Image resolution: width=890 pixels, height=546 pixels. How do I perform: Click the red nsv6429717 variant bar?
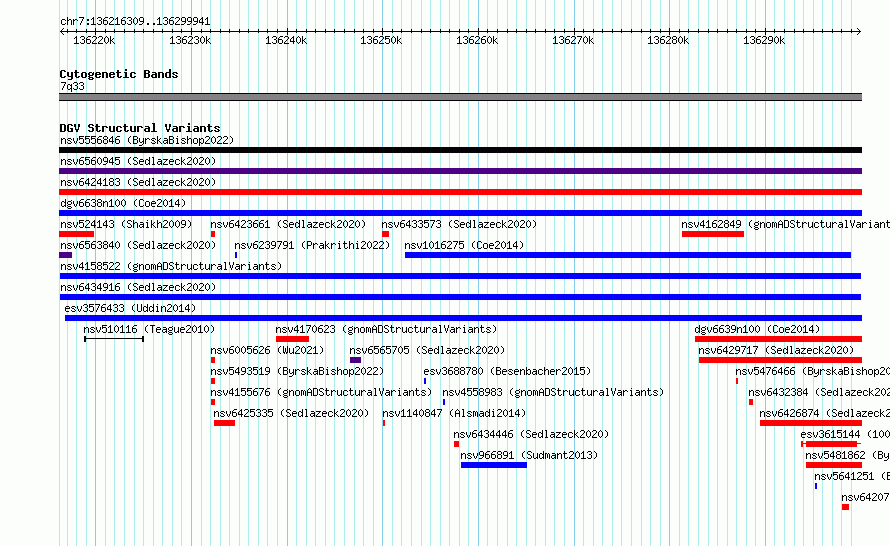780,360
